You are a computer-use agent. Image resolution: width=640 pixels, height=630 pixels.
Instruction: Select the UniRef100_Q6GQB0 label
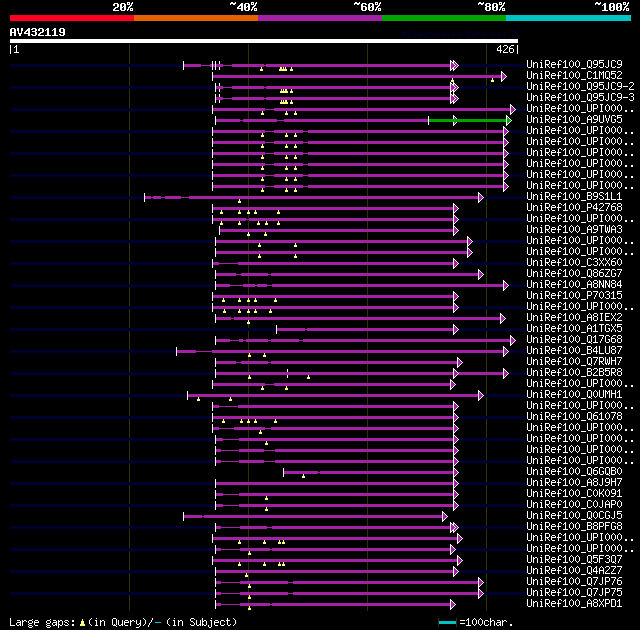[574, 472]
